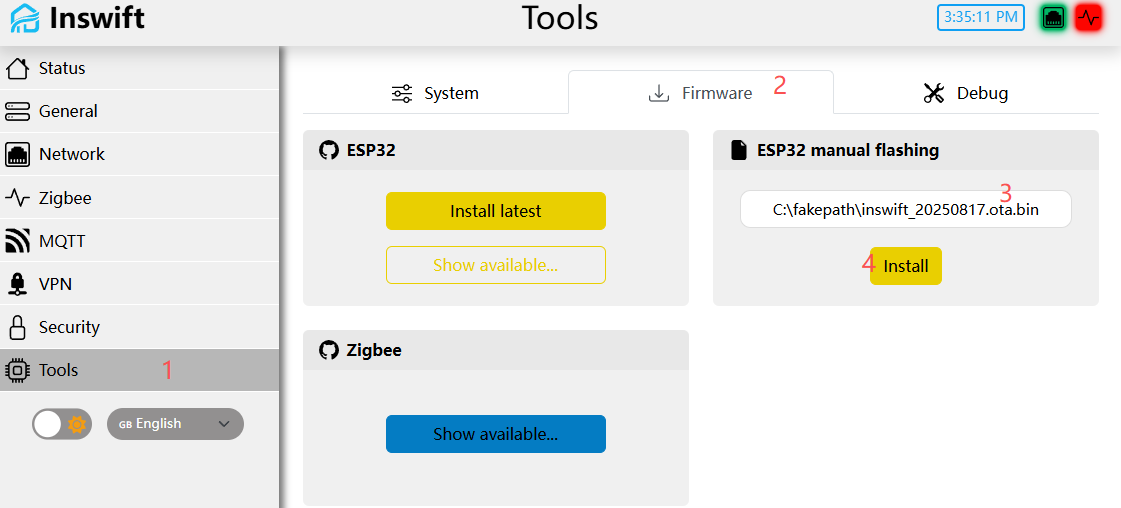Navigate to VPN settings
Screen dimensions: 1121x508
[139, 284]
